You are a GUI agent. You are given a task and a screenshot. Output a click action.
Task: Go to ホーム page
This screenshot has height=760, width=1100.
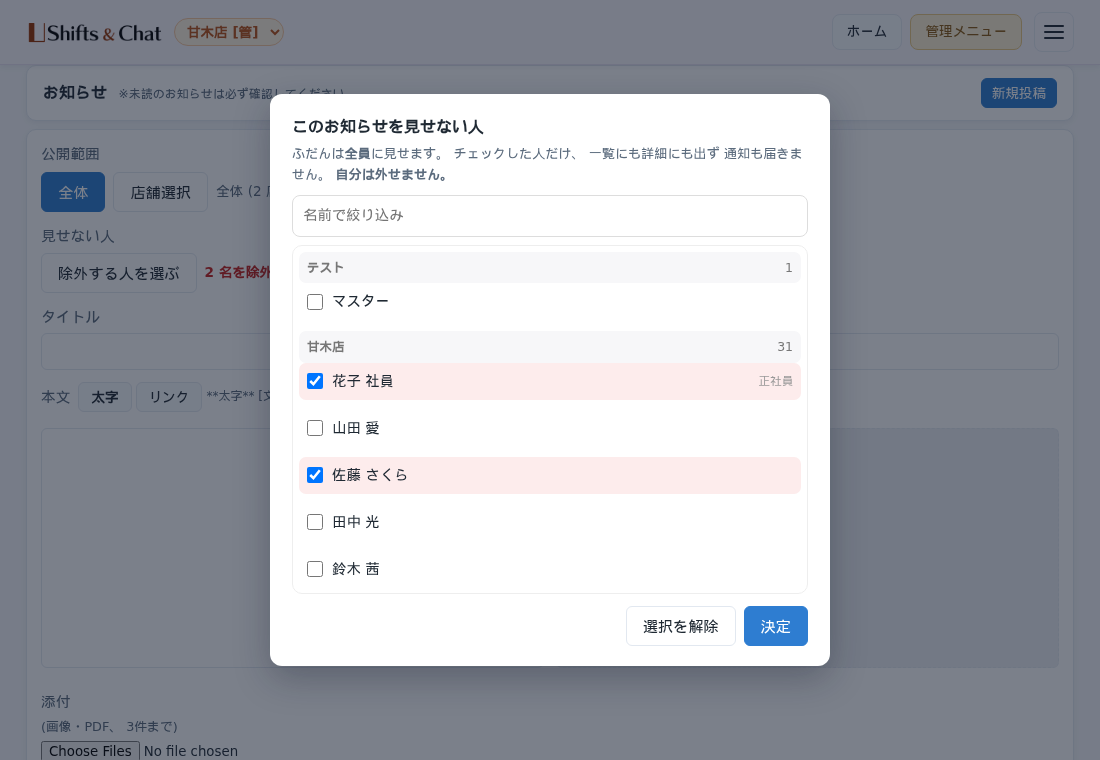click(866, 32)
